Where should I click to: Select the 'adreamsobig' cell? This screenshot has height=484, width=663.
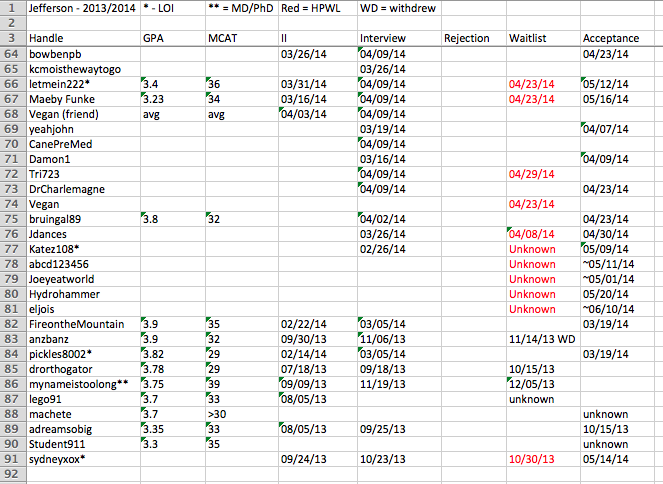(83, 429)
